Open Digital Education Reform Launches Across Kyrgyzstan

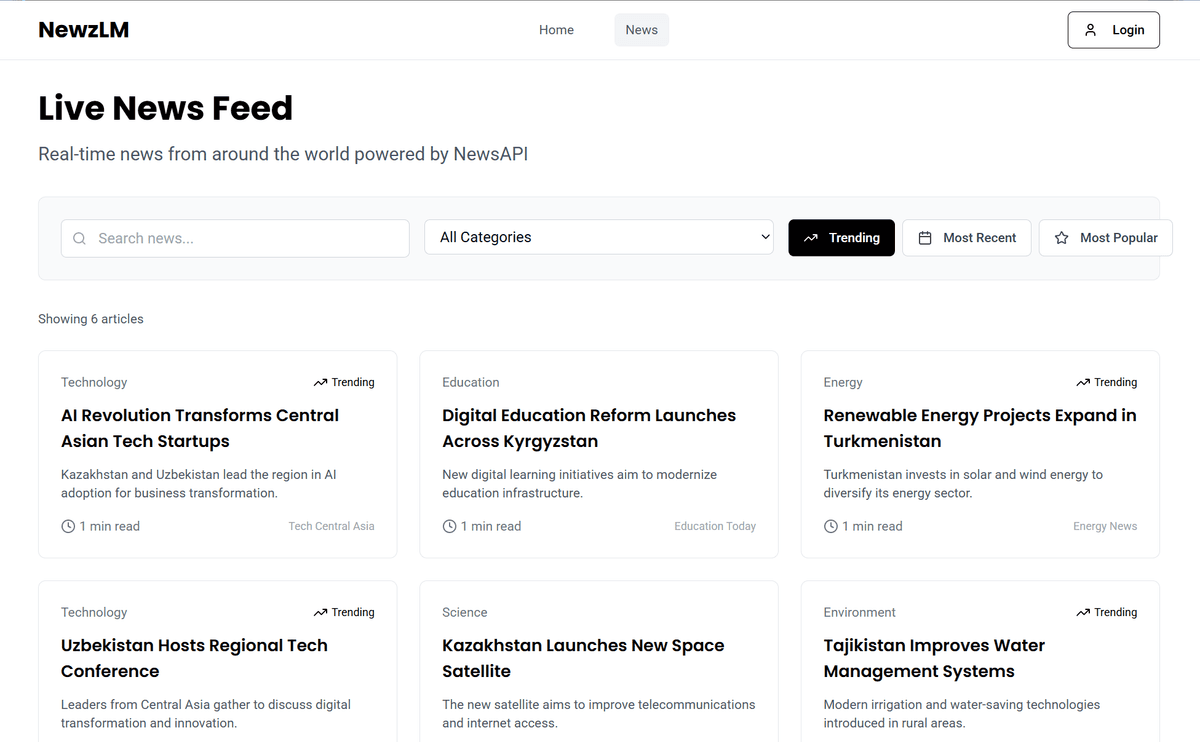(x=589, y=428)
